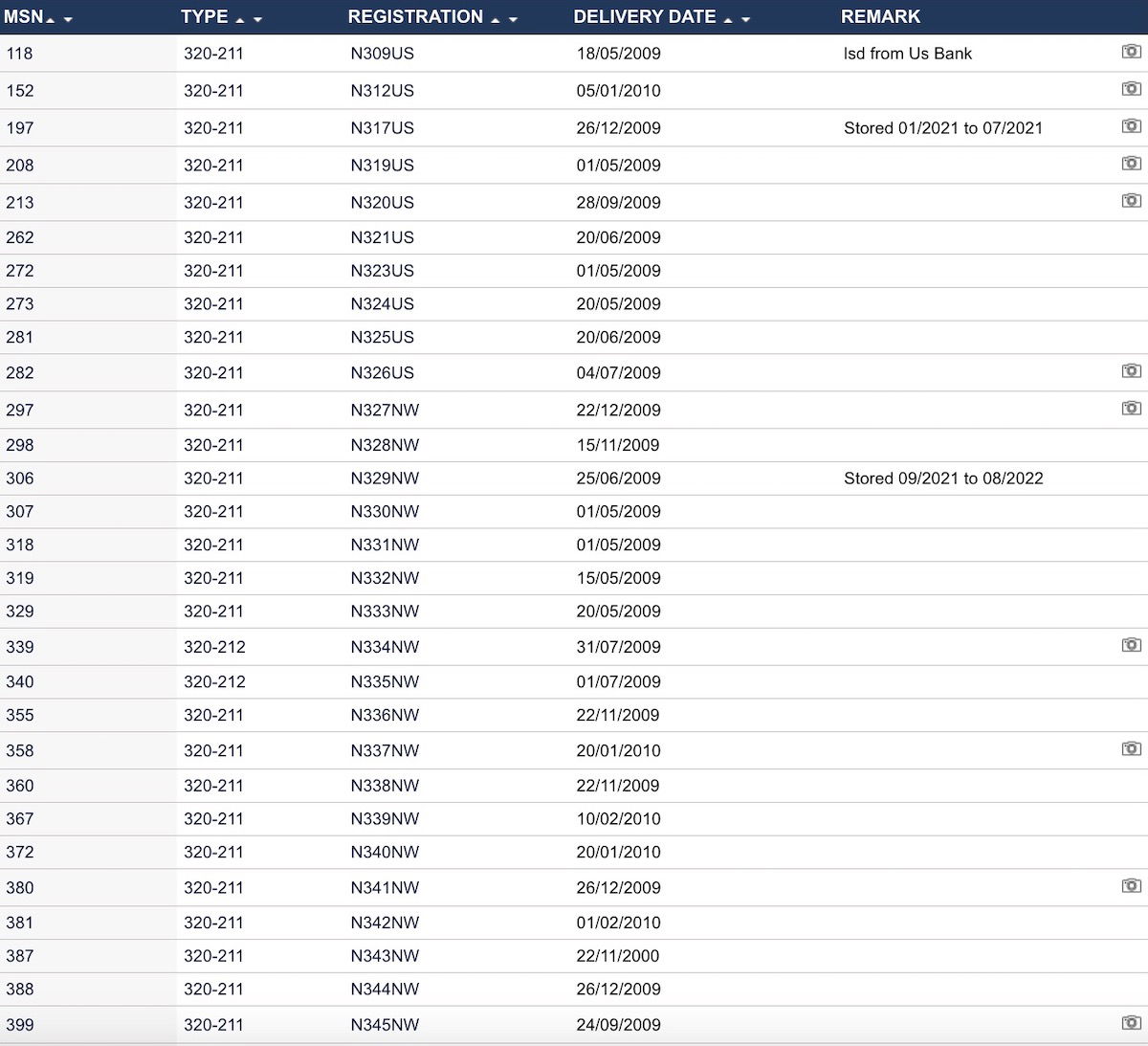Click remark 'Stored 09/2021 to 08/2022'
Screen dimensions: 1148x1046
943,478
